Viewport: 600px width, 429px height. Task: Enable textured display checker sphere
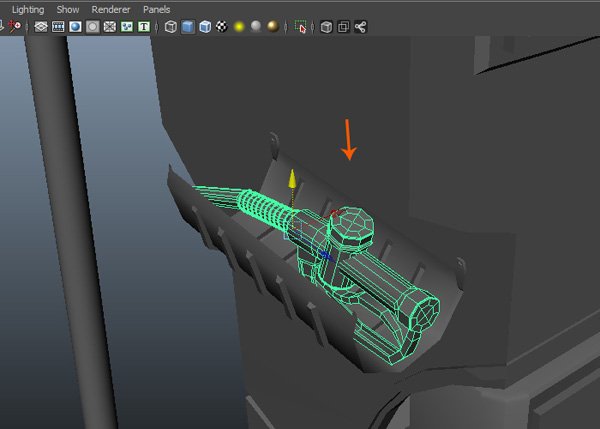pos(222,26)
